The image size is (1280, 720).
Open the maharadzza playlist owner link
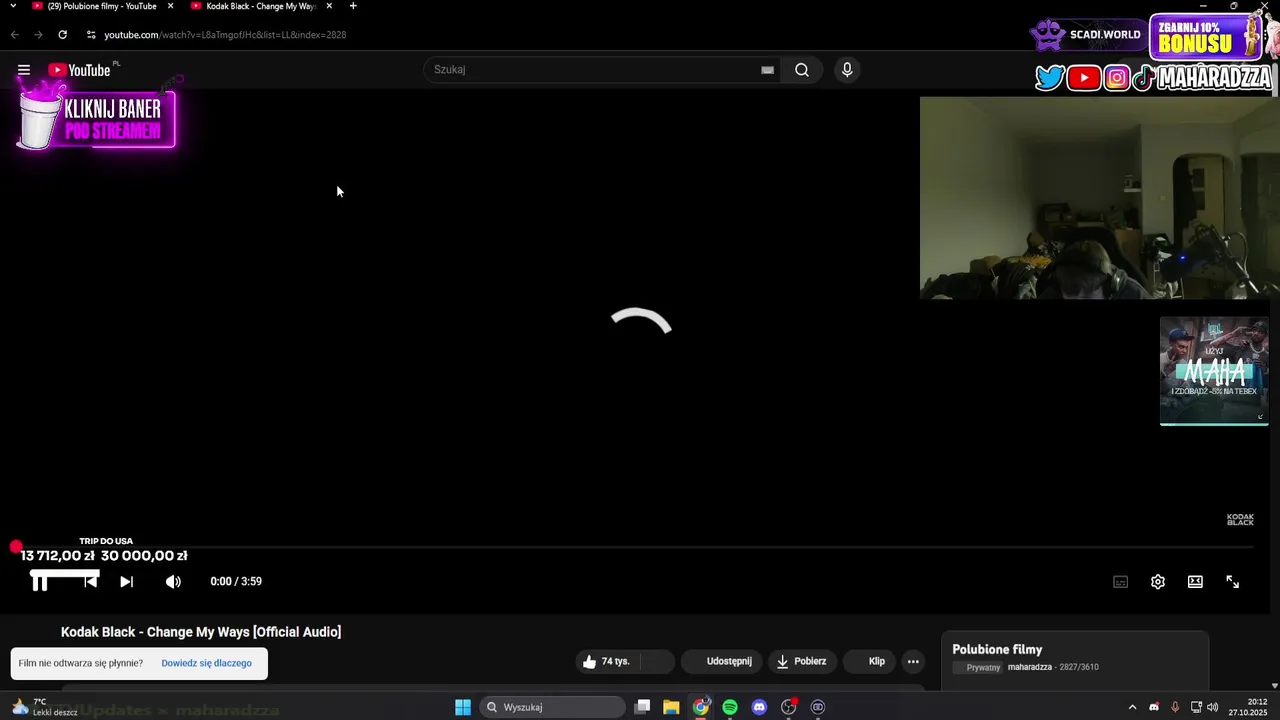pyautogui.click(x=1029, y=667)
